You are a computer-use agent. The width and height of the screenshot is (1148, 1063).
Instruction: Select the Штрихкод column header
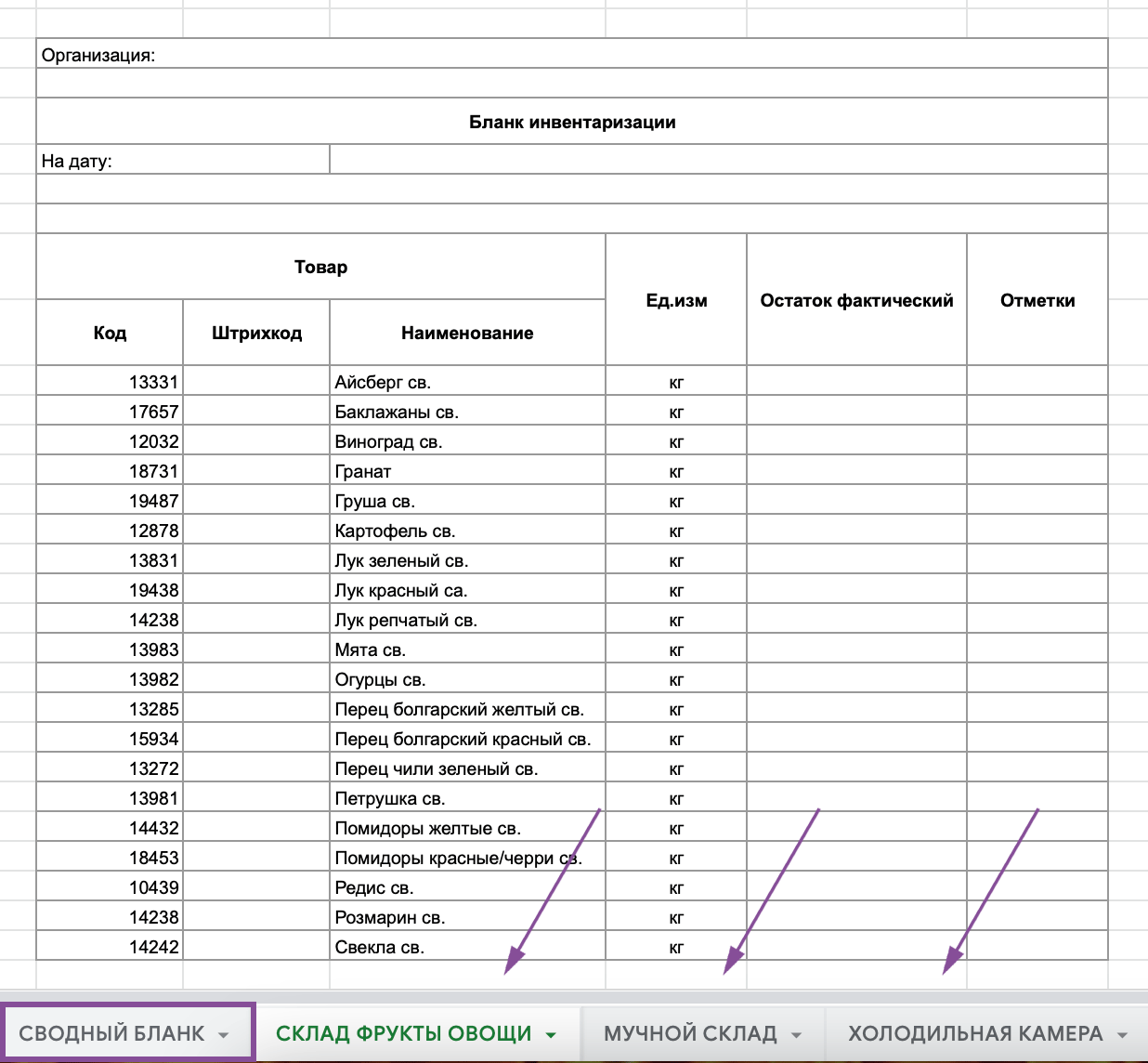pyautogui.click(x=256, y=333)
